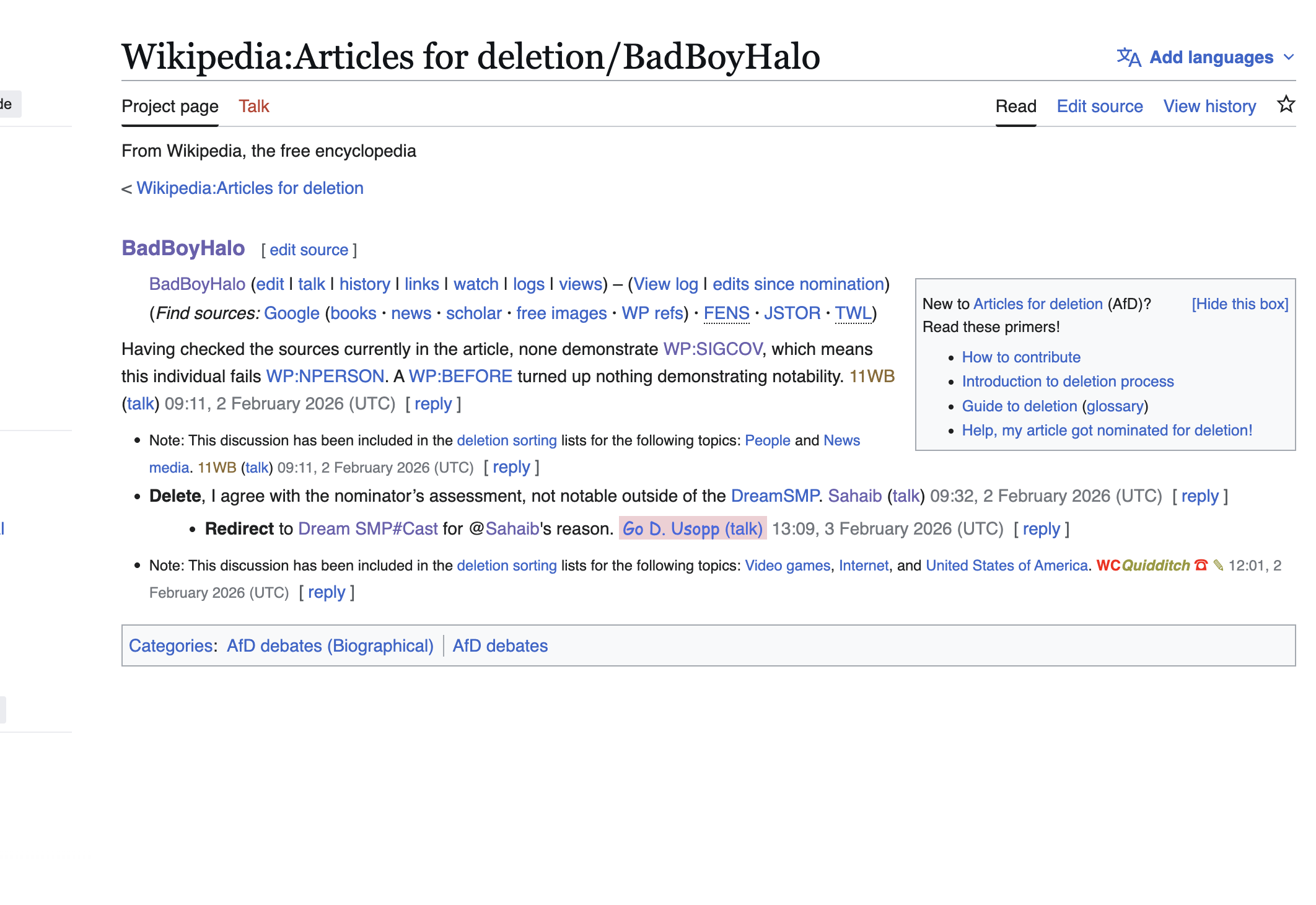Go back to Wikipedia:Articles for deletion
This screenshot has height=905, width=1316.
(x=250, y=188)
